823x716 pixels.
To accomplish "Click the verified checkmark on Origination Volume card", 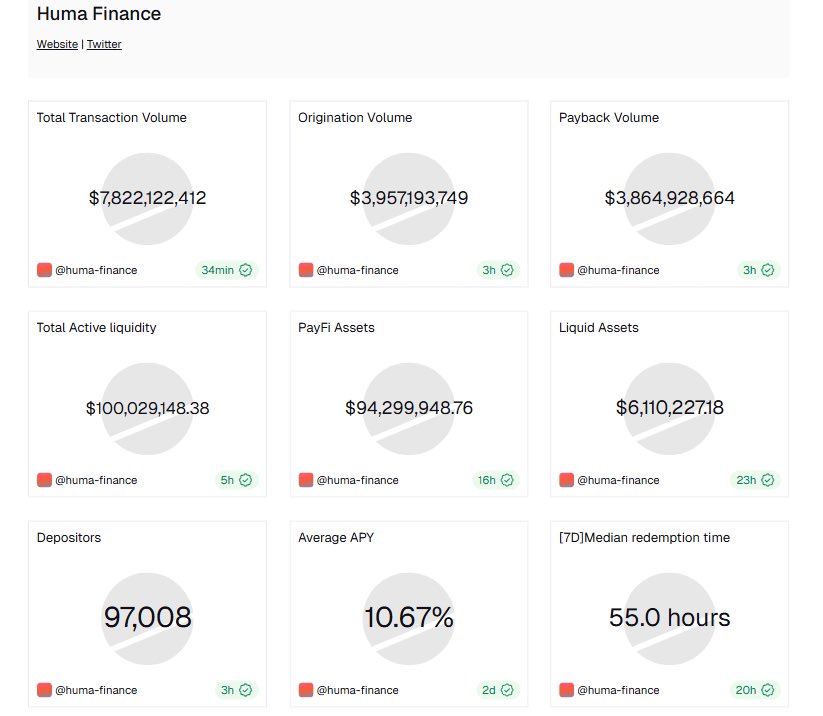I will tap(507, 270).
